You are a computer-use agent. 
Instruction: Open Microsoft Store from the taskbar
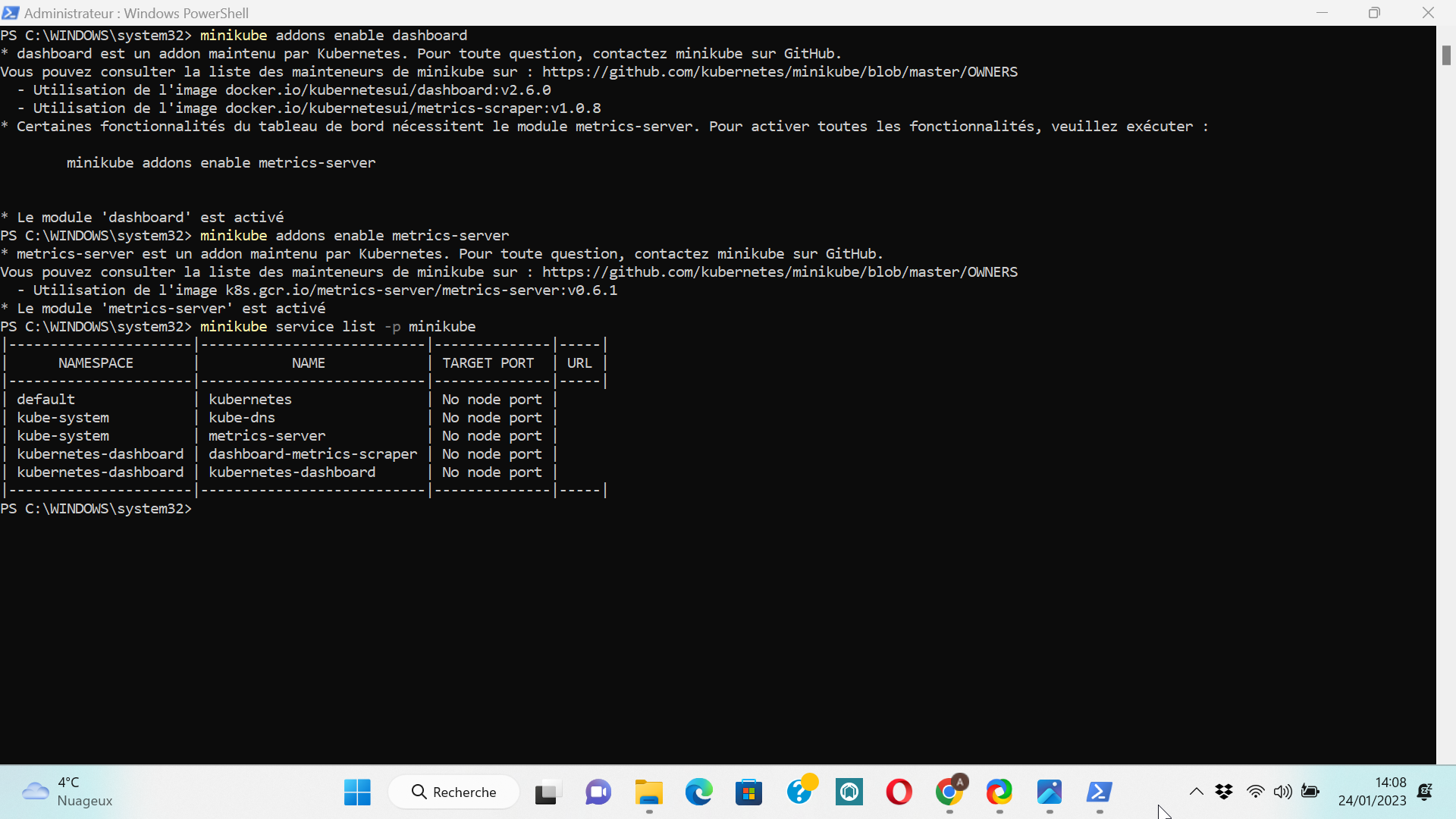tap(748, 792)
